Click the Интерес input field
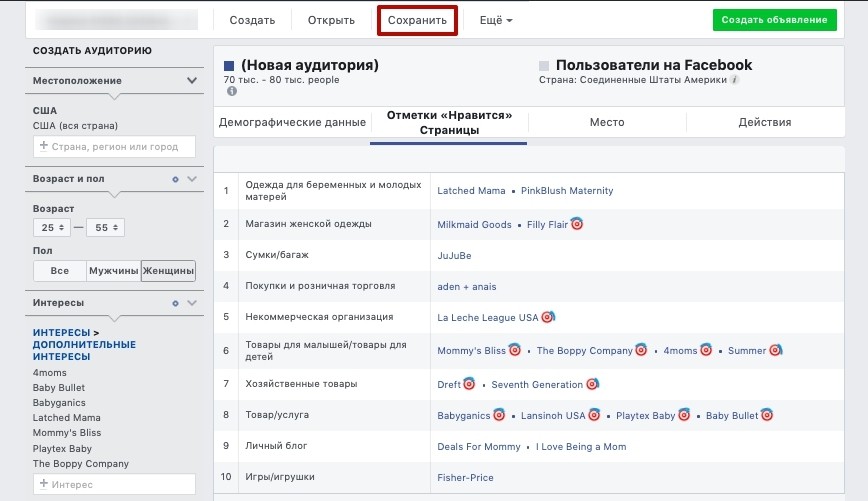 click(114, 484)
